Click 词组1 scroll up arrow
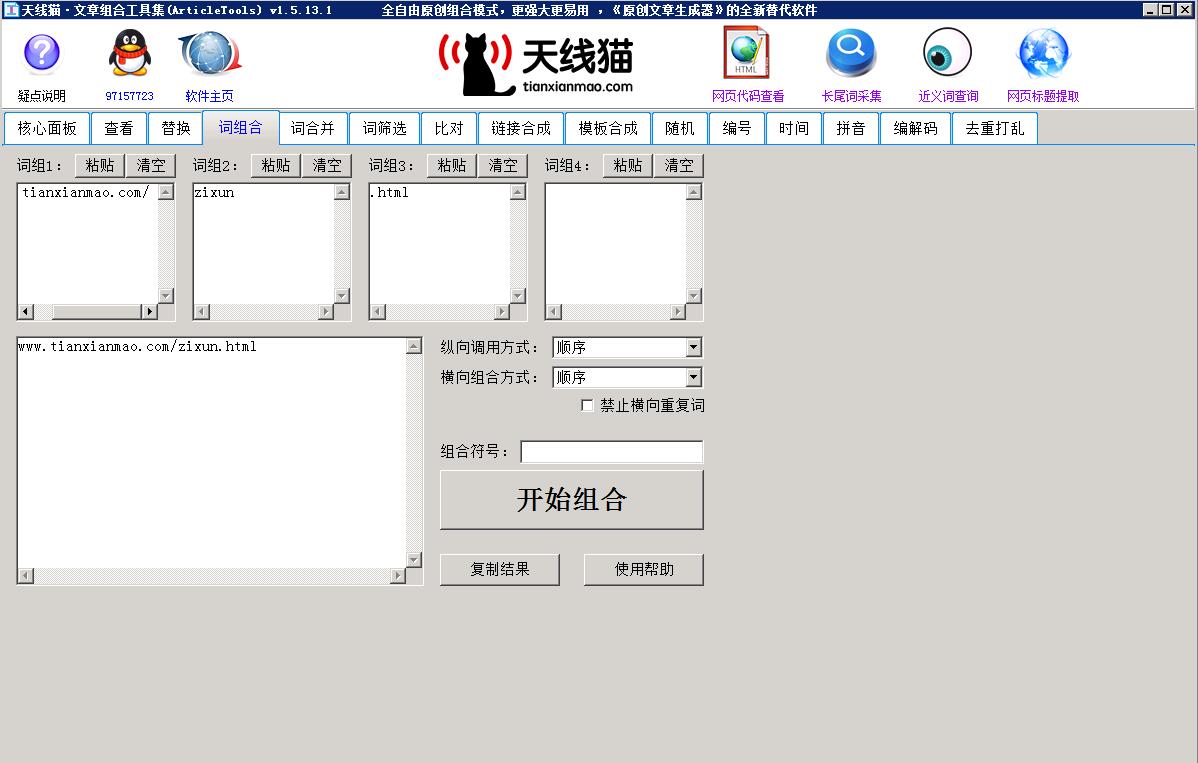The width and height of the screenshot is (1198, 763). (166, 192)
